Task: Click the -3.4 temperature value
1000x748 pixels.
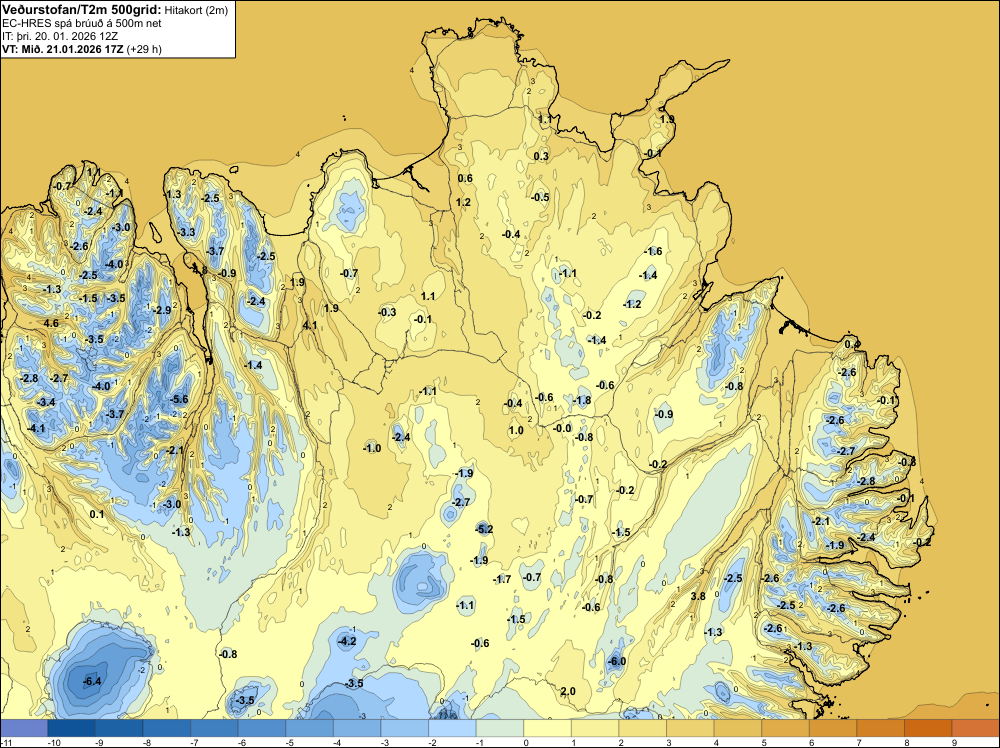Action: pyautogui.click(x=46, y=402)
